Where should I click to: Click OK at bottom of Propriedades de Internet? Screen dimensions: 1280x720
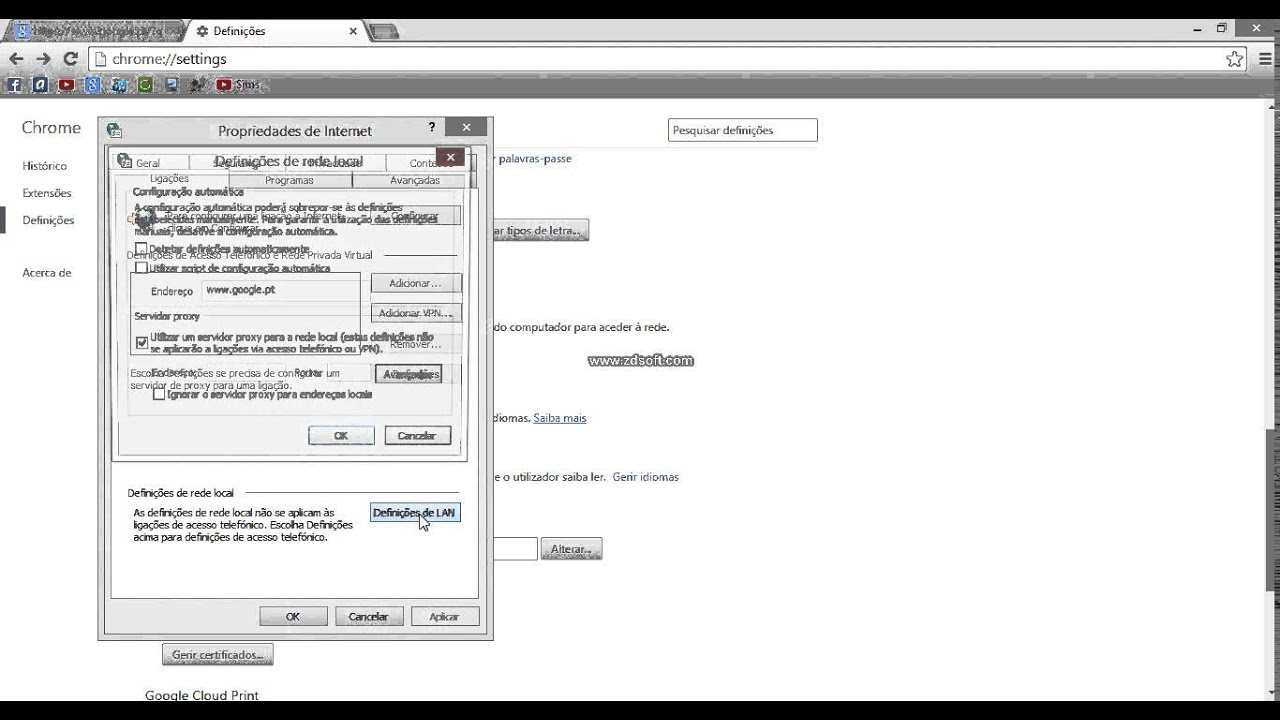tap(293, 616)
